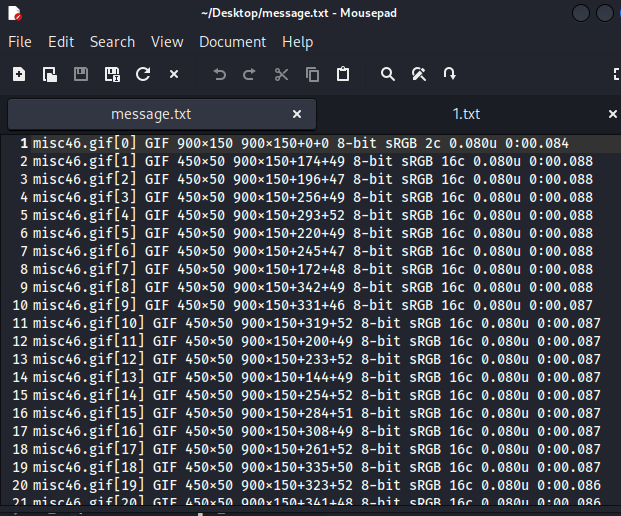Close the message.txt tab

297,114
